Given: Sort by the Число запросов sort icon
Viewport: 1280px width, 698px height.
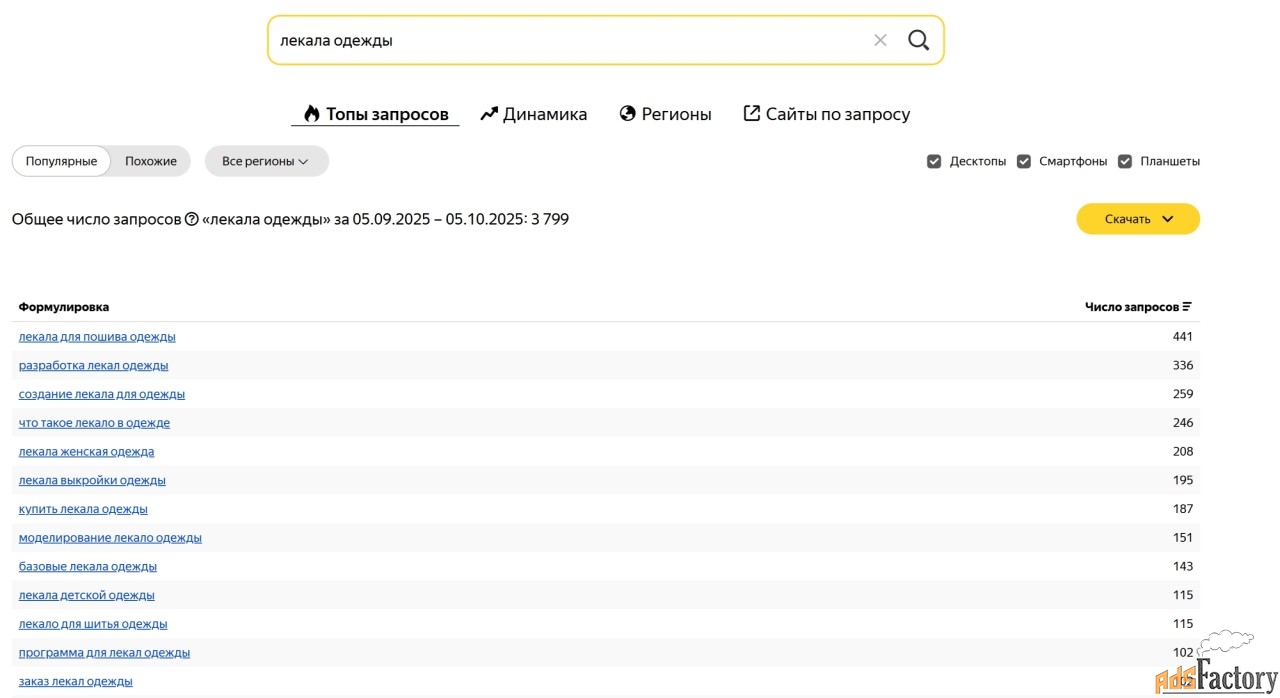Looking at the screenshot, I should click(x=1187, y=307).
